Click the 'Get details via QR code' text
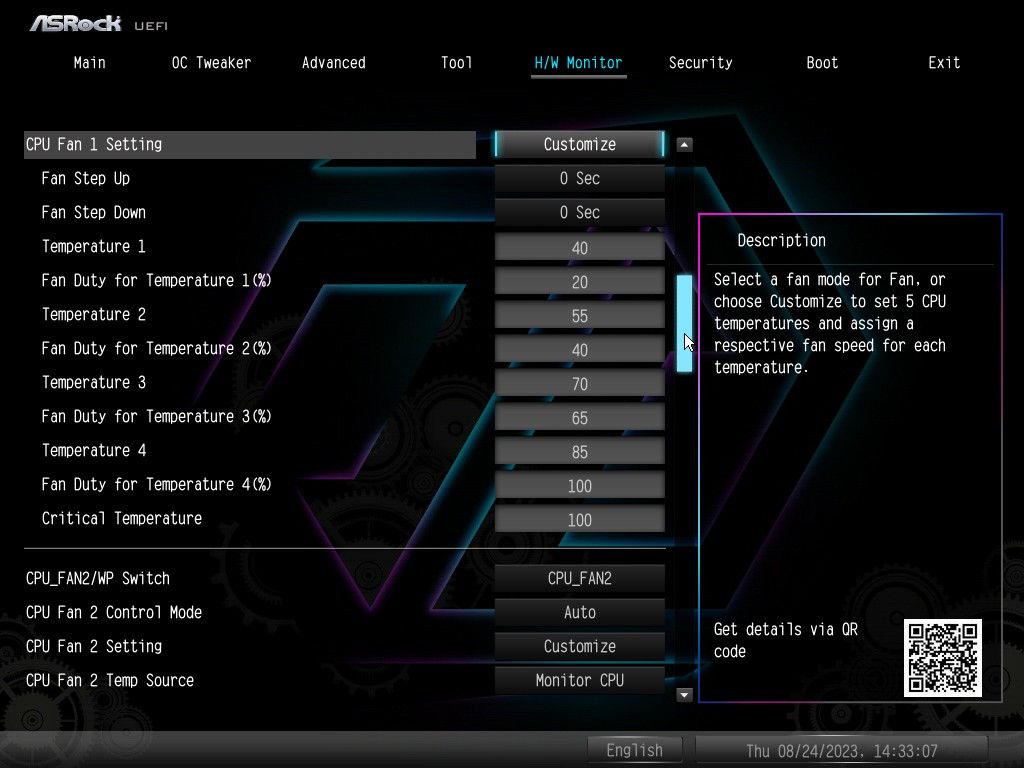The image size is (1024, 768). click(786, 640)
